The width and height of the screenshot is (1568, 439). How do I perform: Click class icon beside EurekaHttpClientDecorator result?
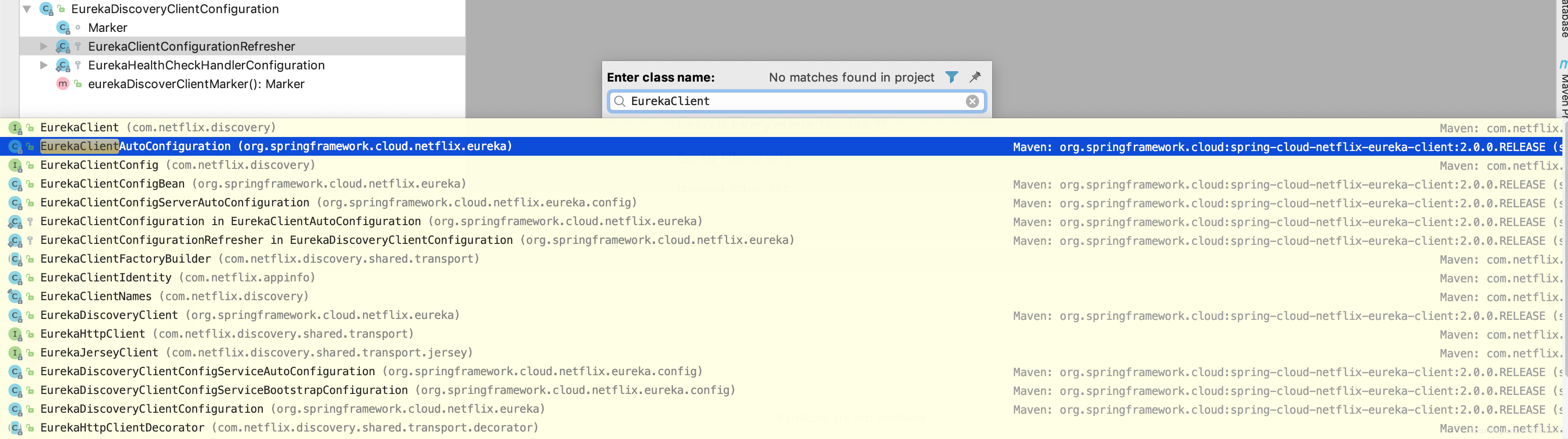tap(15, 428)
